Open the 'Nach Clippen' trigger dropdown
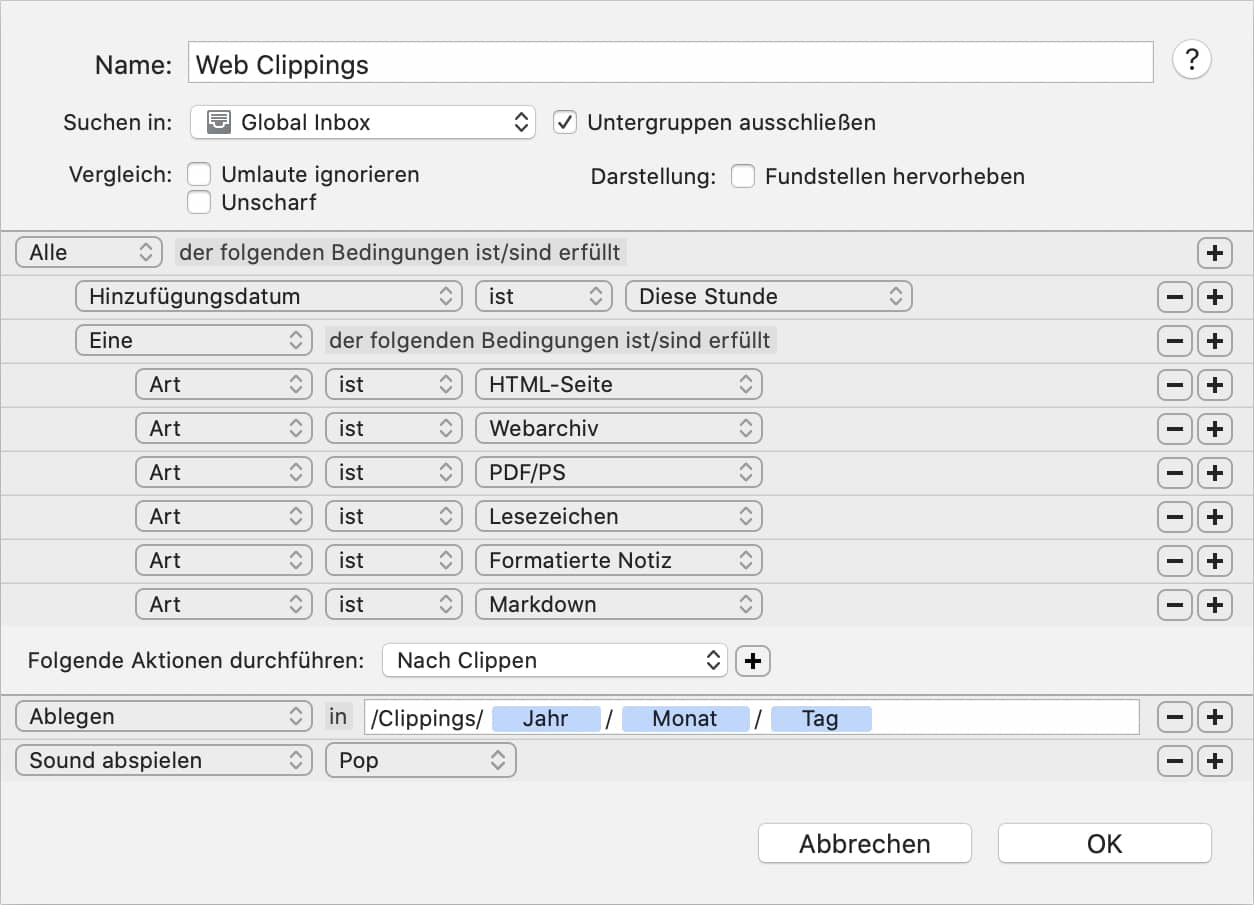 (x=555, y=661)
